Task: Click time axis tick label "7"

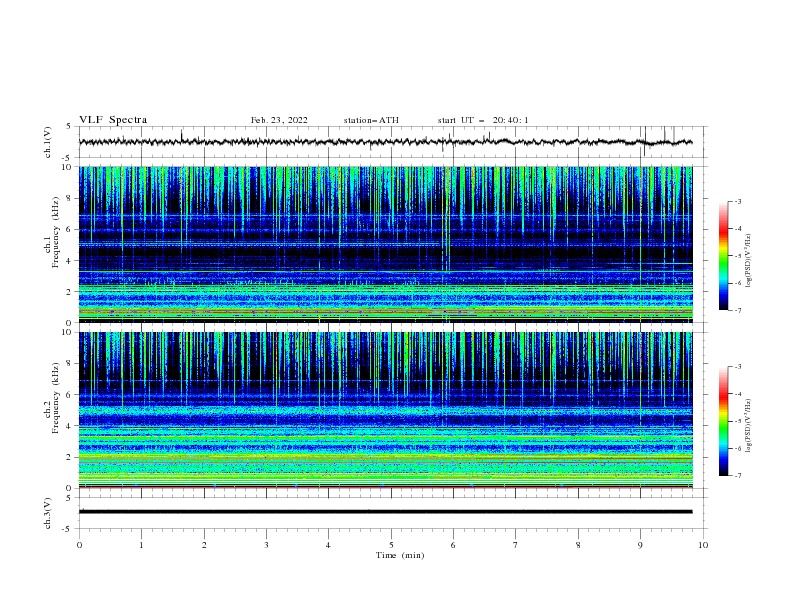Action: coord(516,545)
